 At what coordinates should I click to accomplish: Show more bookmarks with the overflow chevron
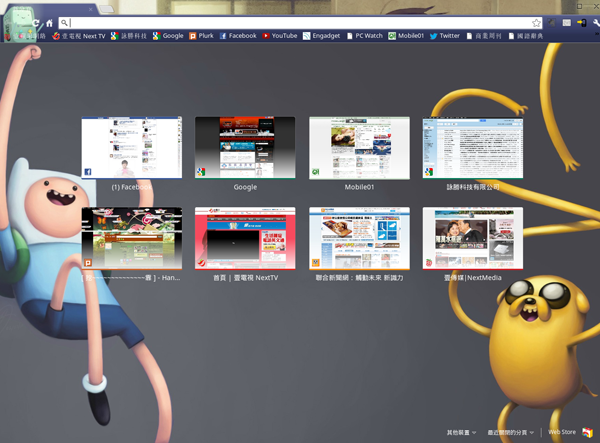(597, 34)
